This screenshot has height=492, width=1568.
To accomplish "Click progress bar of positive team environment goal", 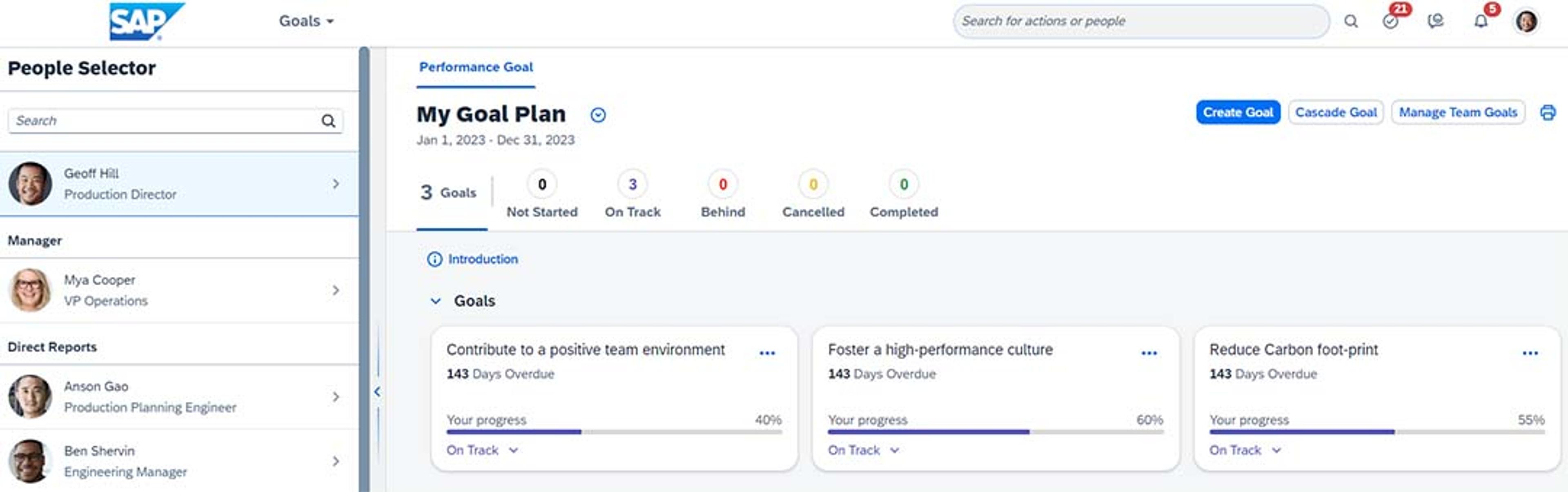I will 614,432.
